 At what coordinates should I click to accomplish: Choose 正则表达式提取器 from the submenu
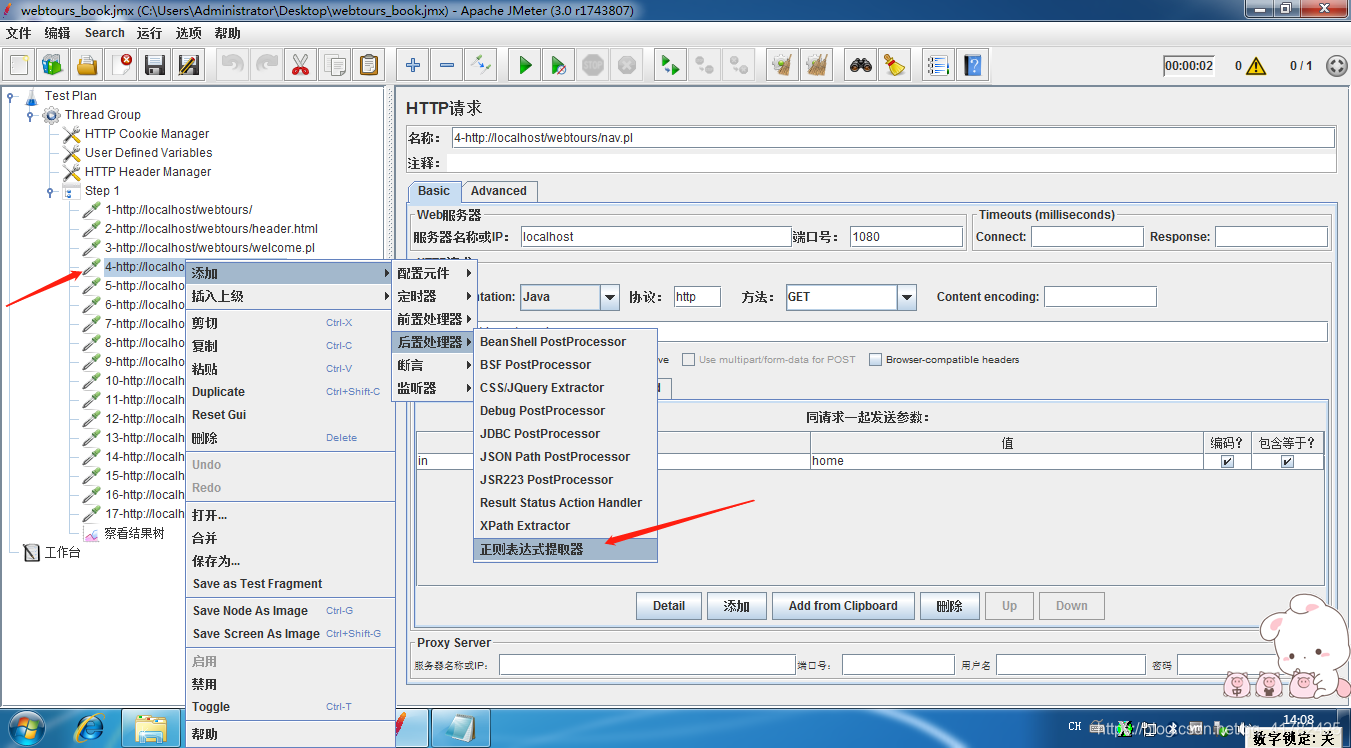(x=566, y=549)
